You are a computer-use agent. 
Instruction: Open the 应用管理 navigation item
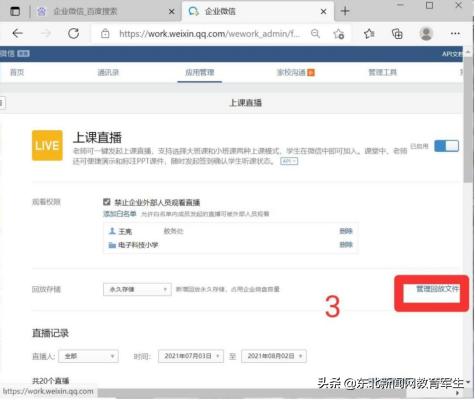tap(199, 72)
